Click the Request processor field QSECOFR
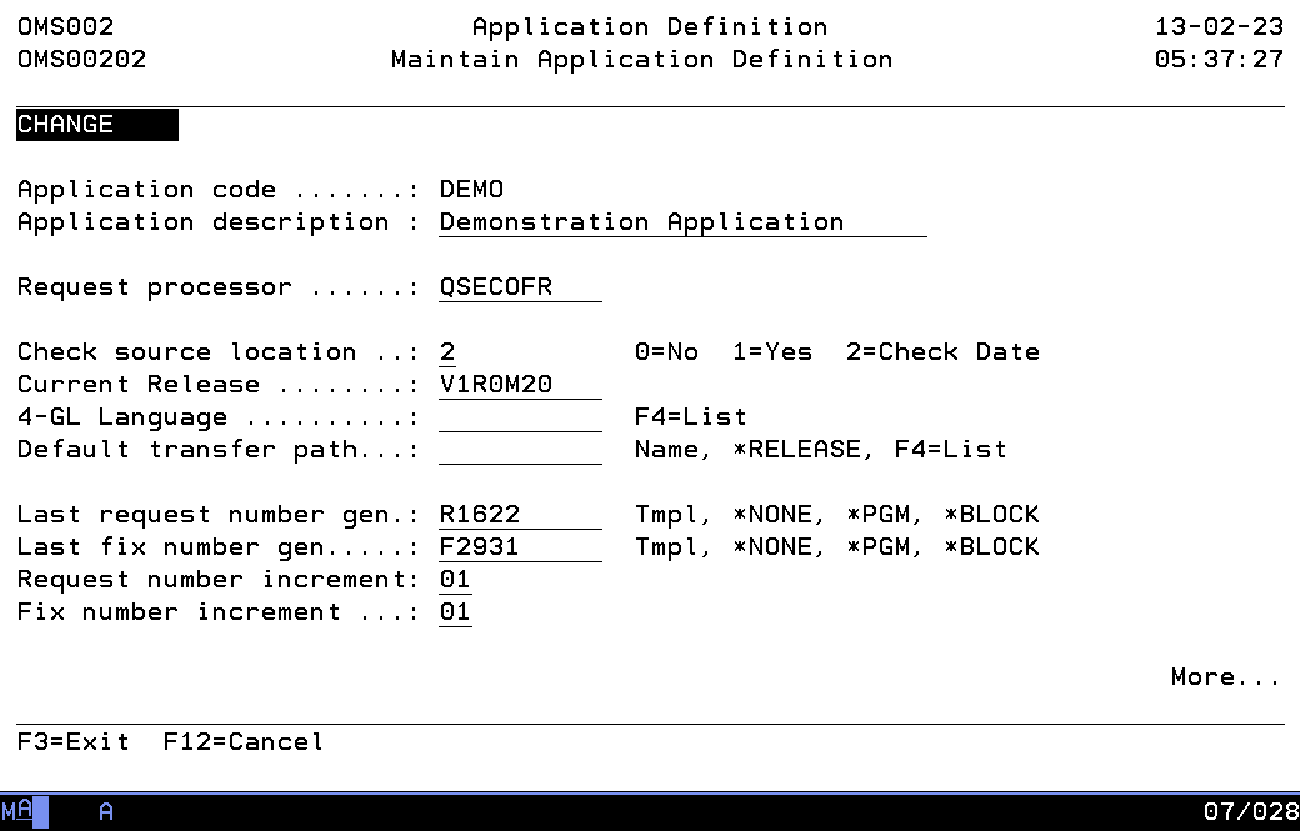1307x838 pixels. click(520, 287)
